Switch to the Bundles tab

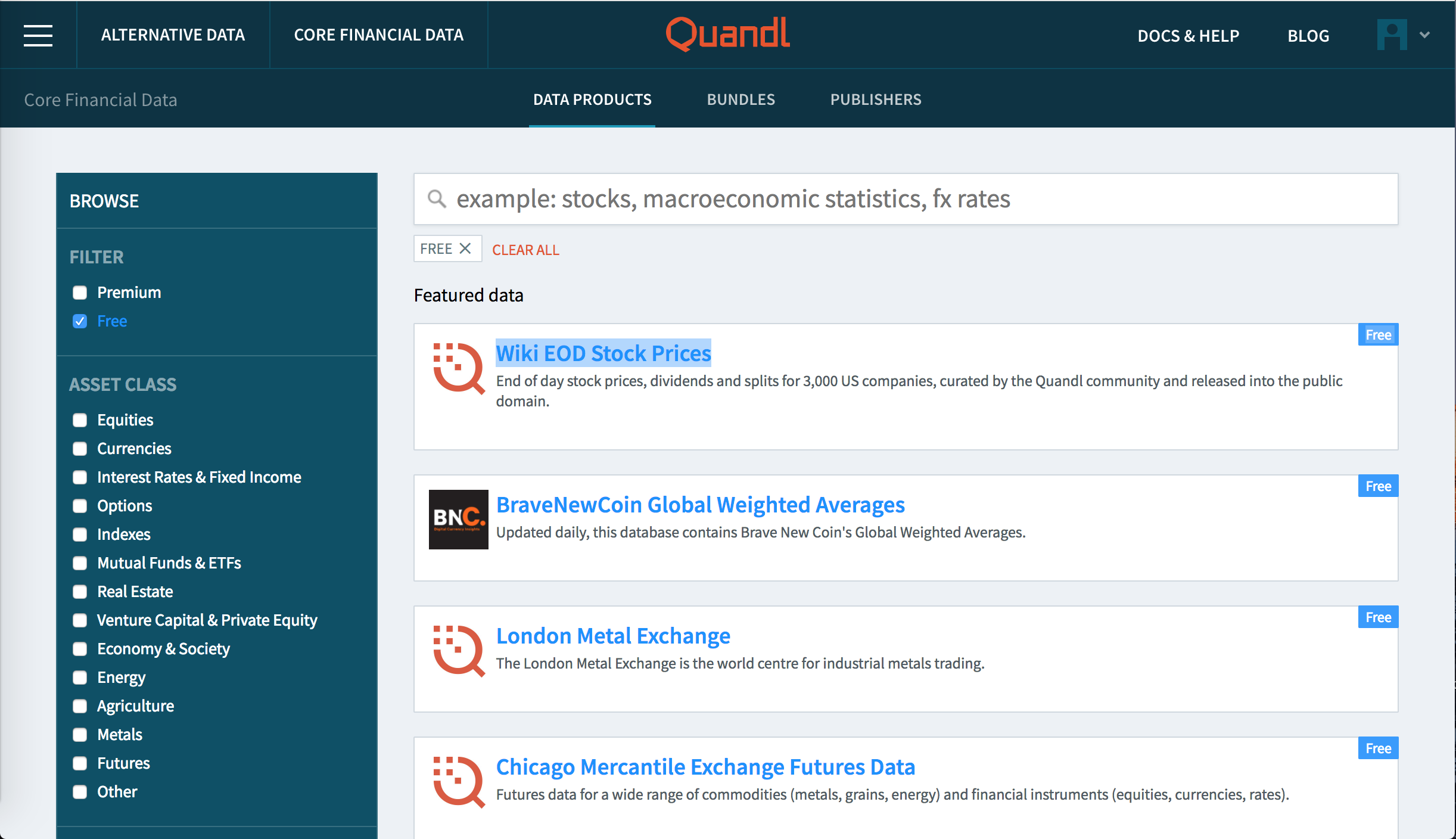click(x=741, y=100)
